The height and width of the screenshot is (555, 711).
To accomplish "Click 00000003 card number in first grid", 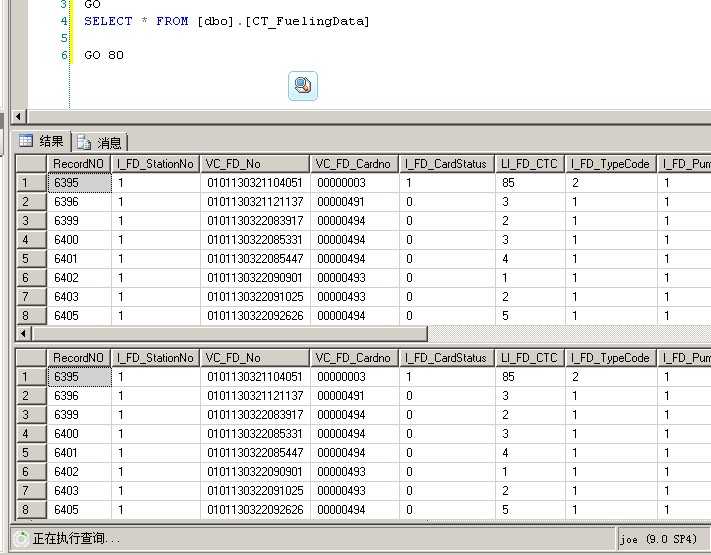I will point(355,183).
